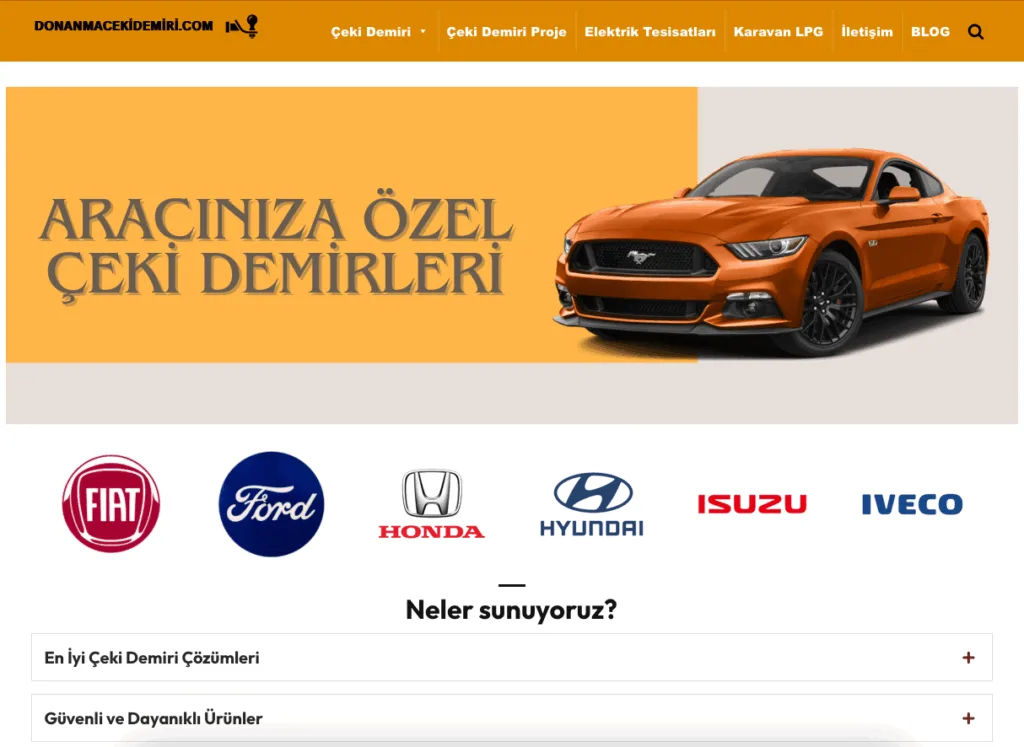
Task: Select the Ford brand logo
Action: point(271,504)
